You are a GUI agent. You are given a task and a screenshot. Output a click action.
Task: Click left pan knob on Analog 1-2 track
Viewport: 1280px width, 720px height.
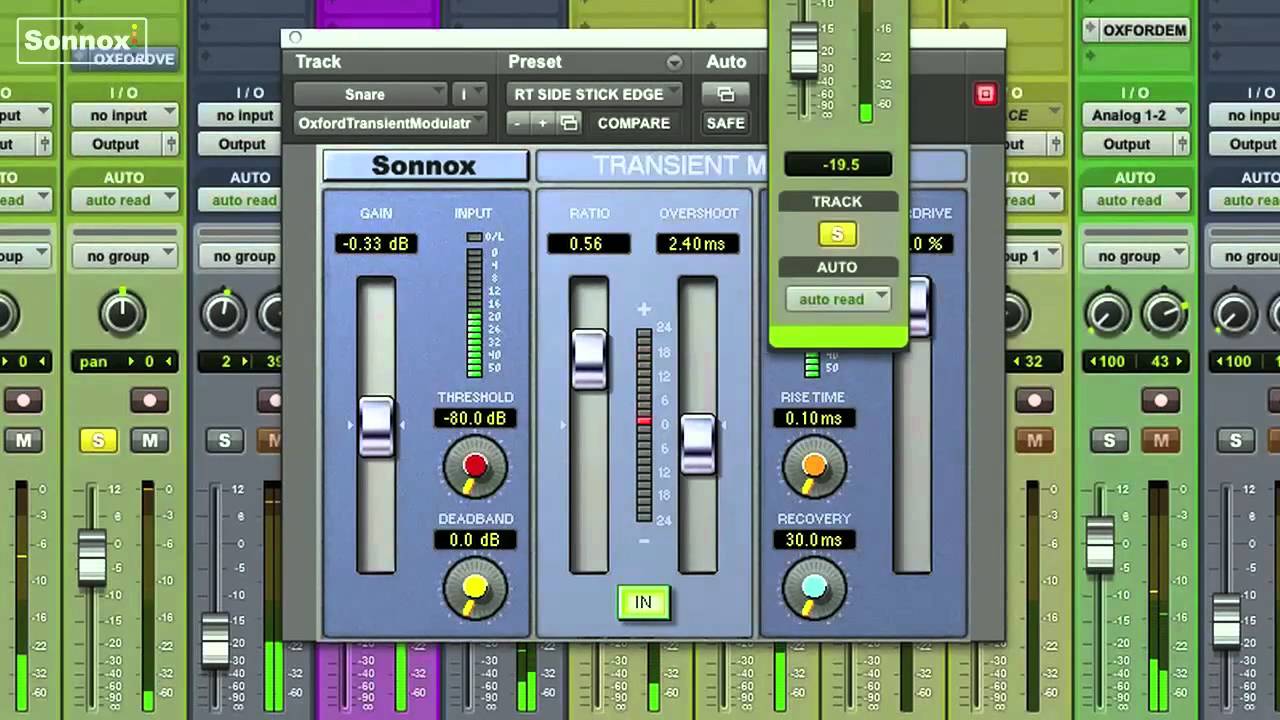tap(1106, 314)
